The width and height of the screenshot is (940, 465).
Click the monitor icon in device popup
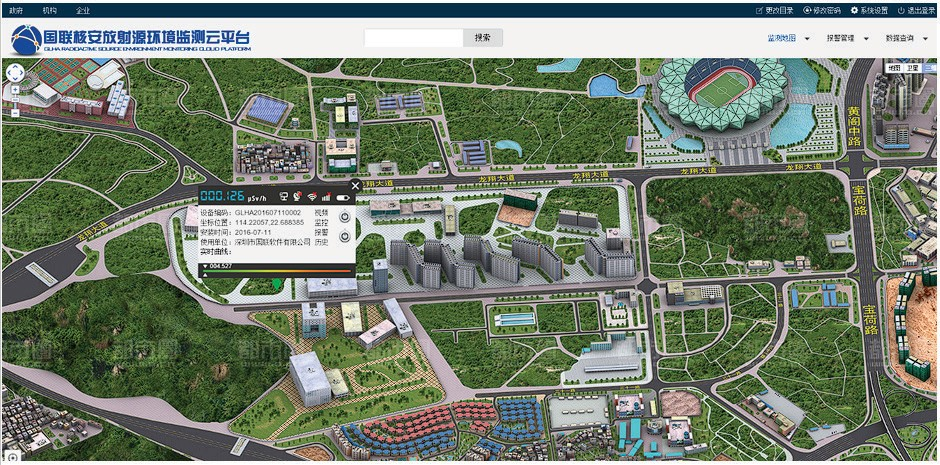pos(283,197)
